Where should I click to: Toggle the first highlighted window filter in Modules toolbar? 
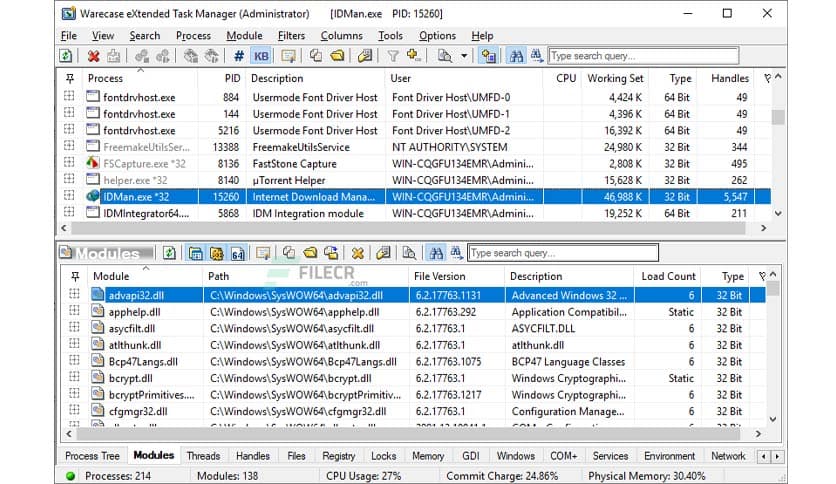196,253
